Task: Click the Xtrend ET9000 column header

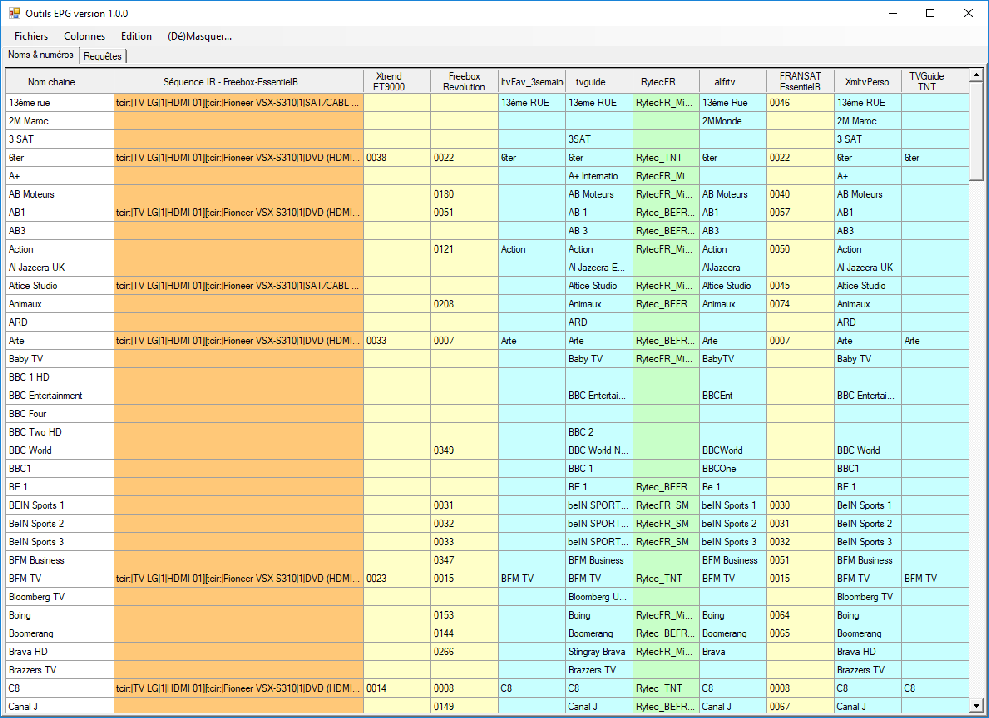Action: click(397, 81)
